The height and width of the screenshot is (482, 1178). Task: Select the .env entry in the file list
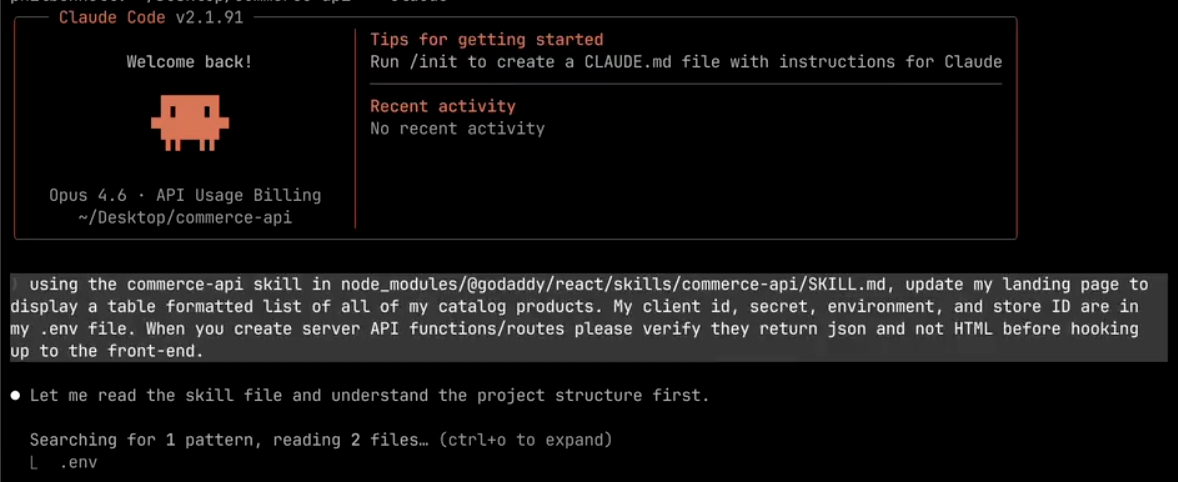pyautogui.click(x=77, y=463)
